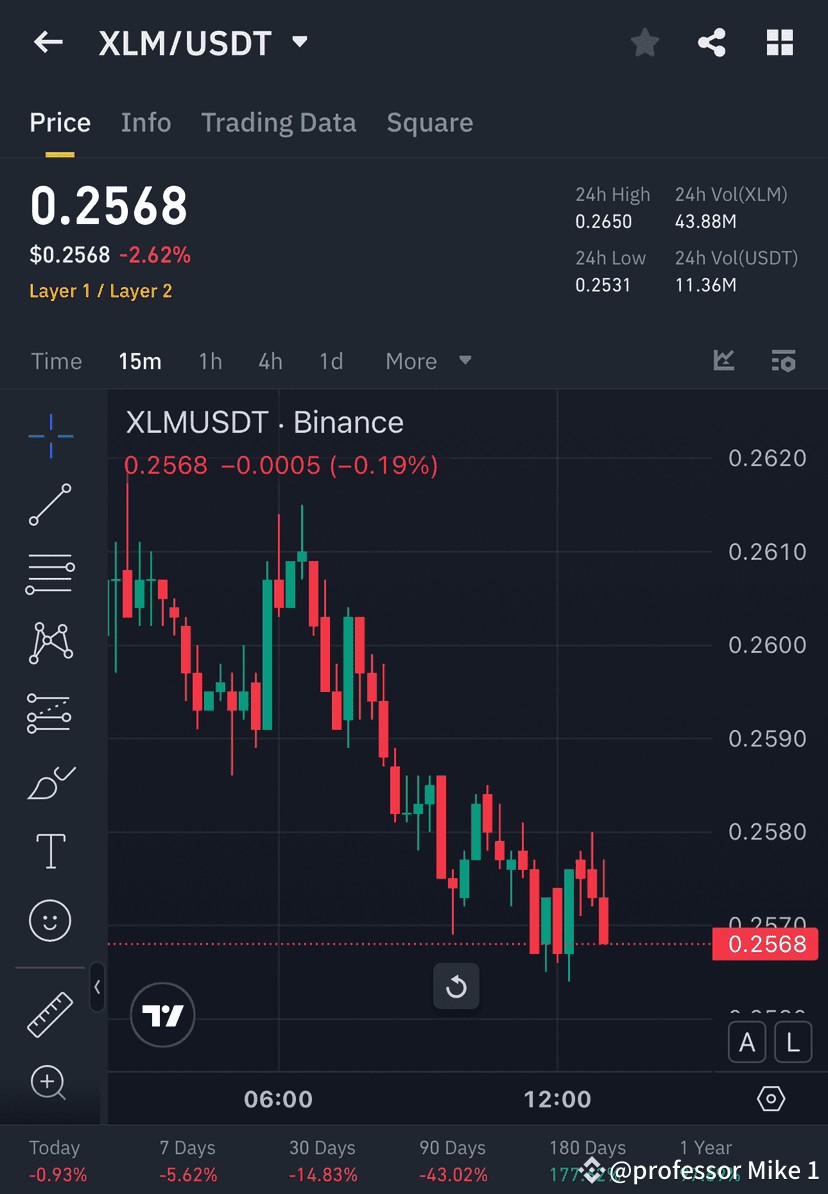Viewport: 828px width, 1194px height.
Task: Open the XLM/USDT pair selector dropdown
Action: [299, 42]
